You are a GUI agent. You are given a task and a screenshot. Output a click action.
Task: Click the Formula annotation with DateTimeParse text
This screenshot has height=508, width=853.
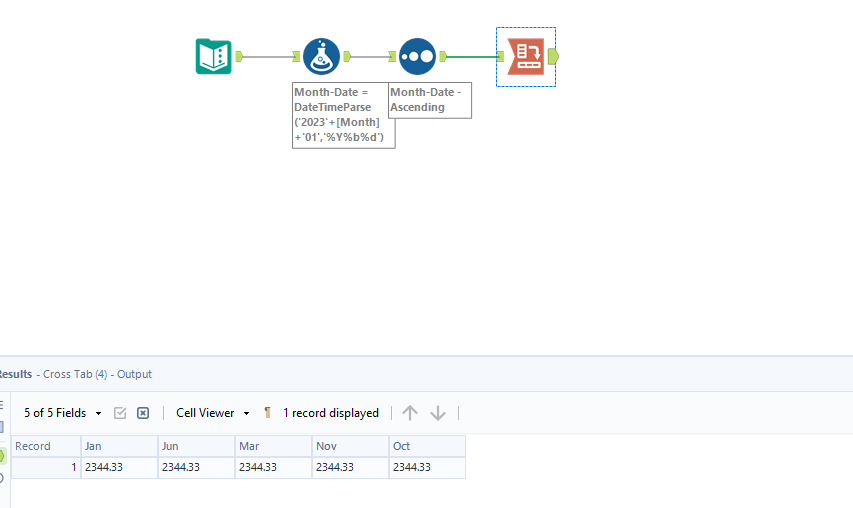pos(344,115)
